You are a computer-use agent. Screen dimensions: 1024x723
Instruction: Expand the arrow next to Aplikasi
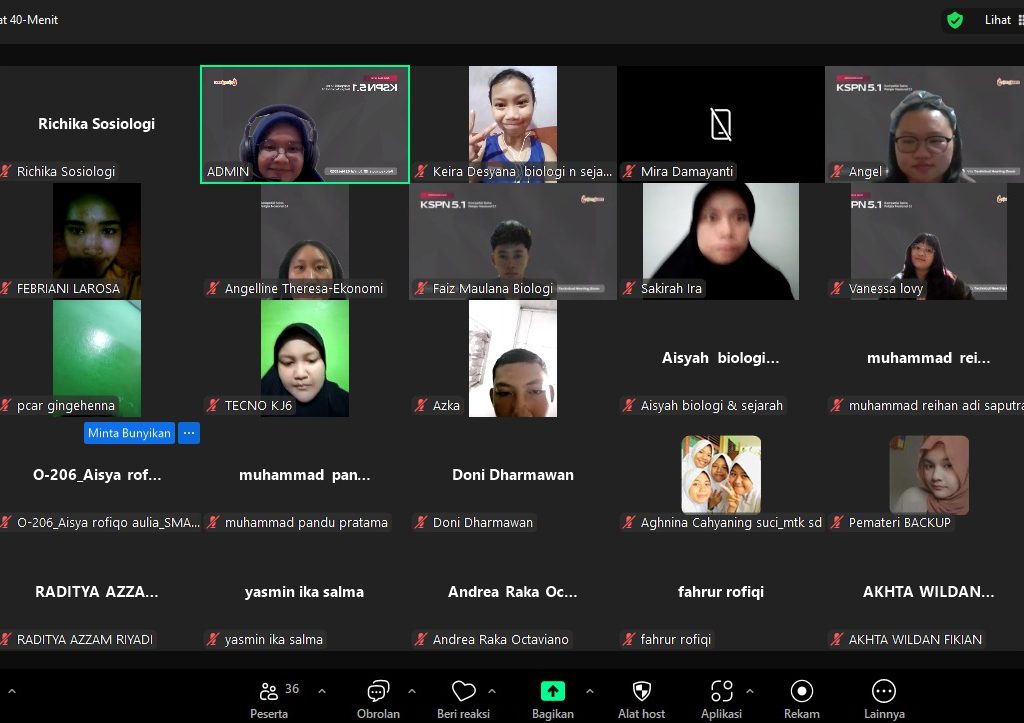750,691
